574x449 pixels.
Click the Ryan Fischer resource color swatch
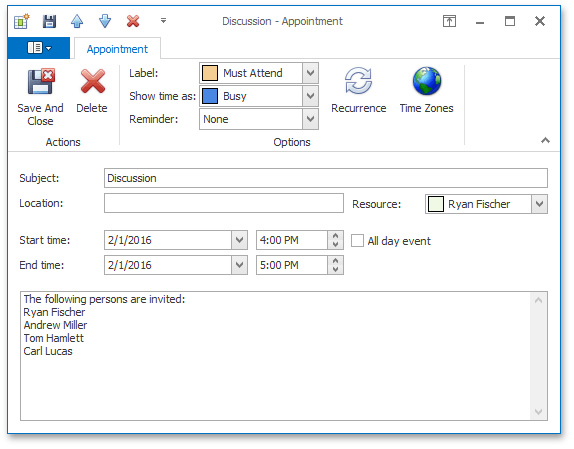click(x=436, y=204)
